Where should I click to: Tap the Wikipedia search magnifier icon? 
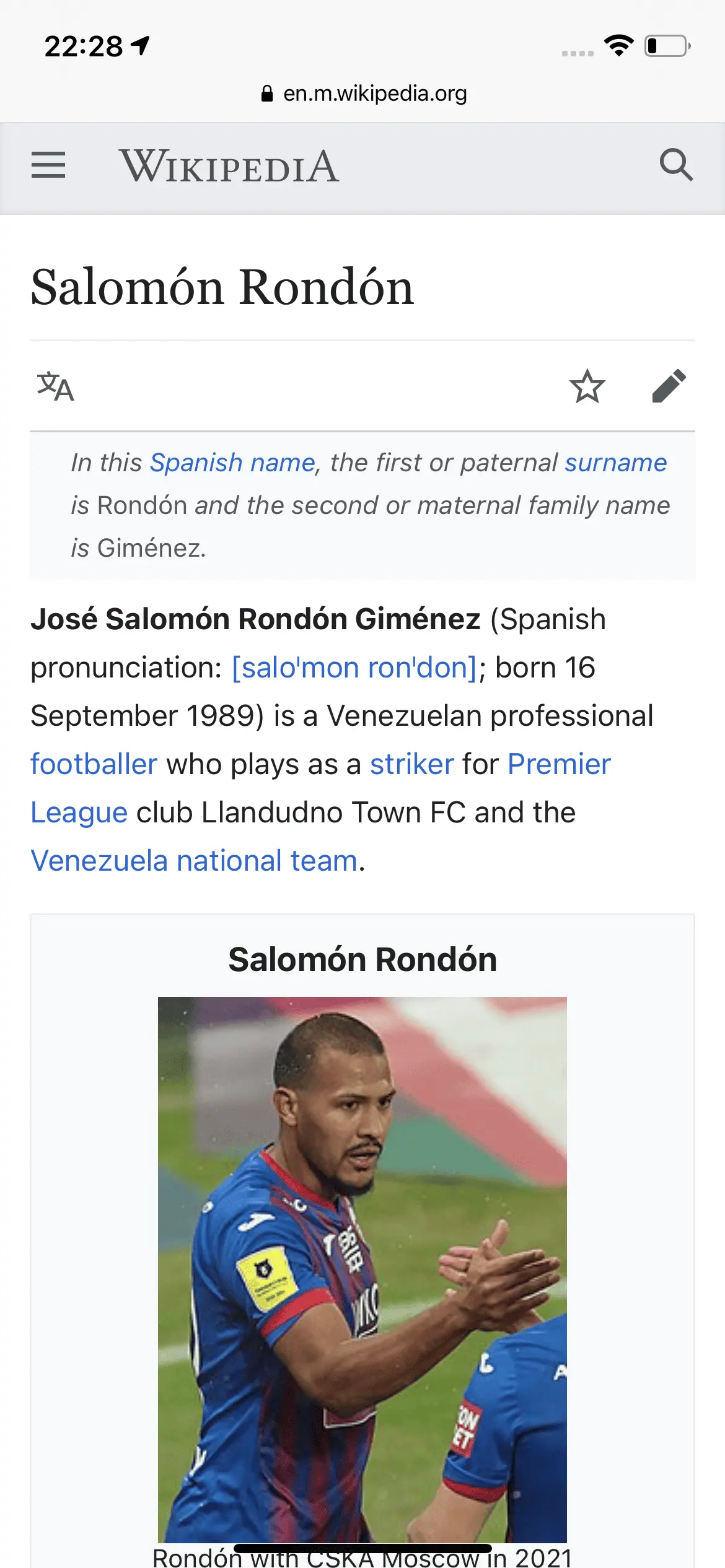pyautogui.click(x=675, y=165)
